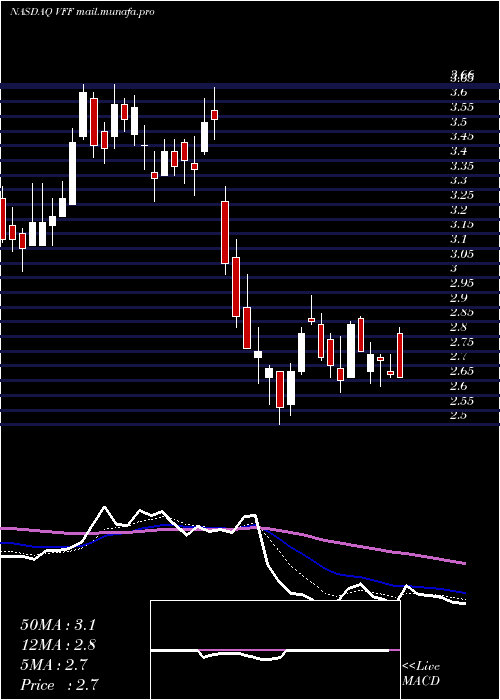The width and height of the screenshot is (500, 700).
Task: Click the last red candlestick on the chart
Action: coord(400,355)
